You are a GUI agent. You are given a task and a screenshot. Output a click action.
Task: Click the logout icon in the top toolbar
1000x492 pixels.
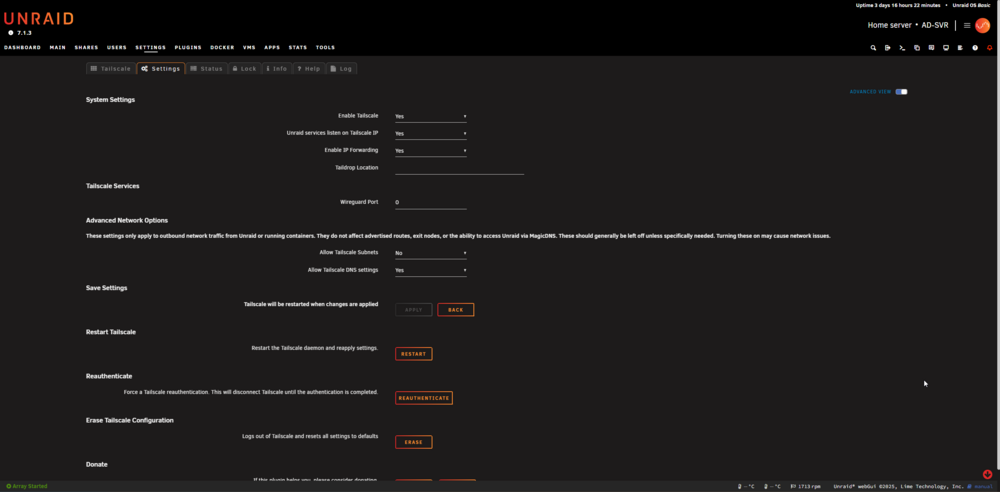pos(888,48)
